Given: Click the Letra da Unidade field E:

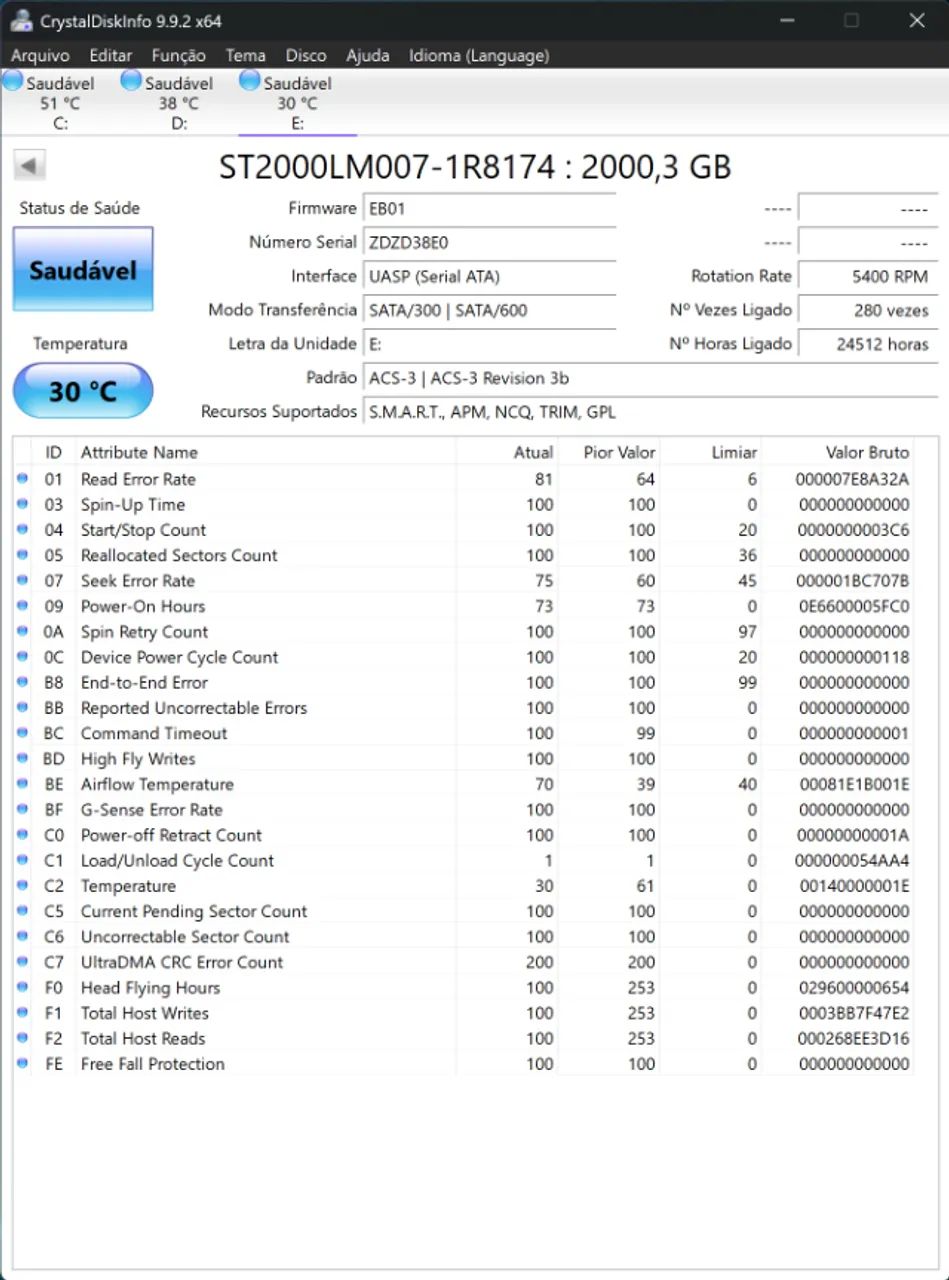Looking at the screenshot, I should 489,345.
